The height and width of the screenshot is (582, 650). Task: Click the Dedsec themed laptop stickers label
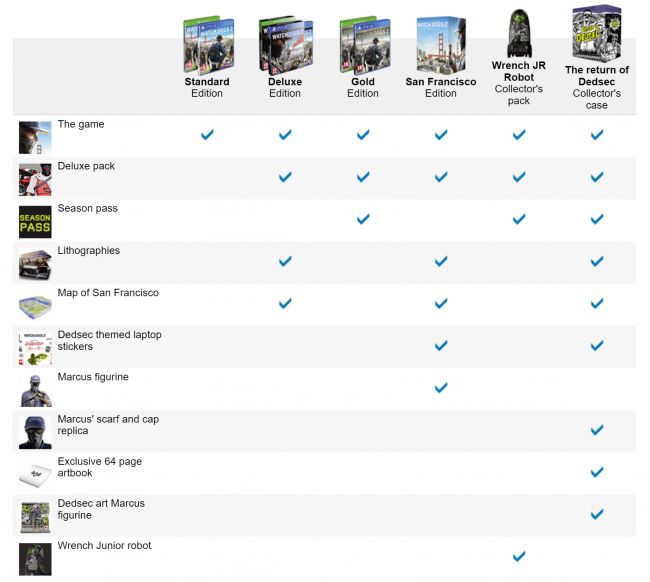coord(109,340)
